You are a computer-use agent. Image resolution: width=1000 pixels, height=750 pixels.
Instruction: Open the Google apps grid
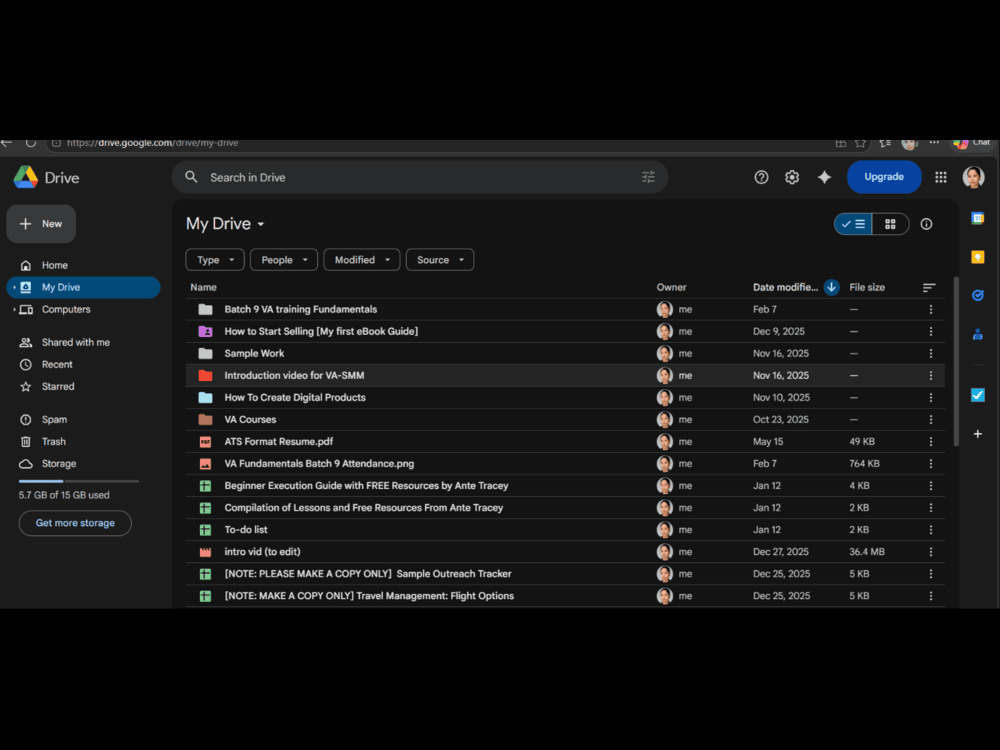(x=940, y=177)
